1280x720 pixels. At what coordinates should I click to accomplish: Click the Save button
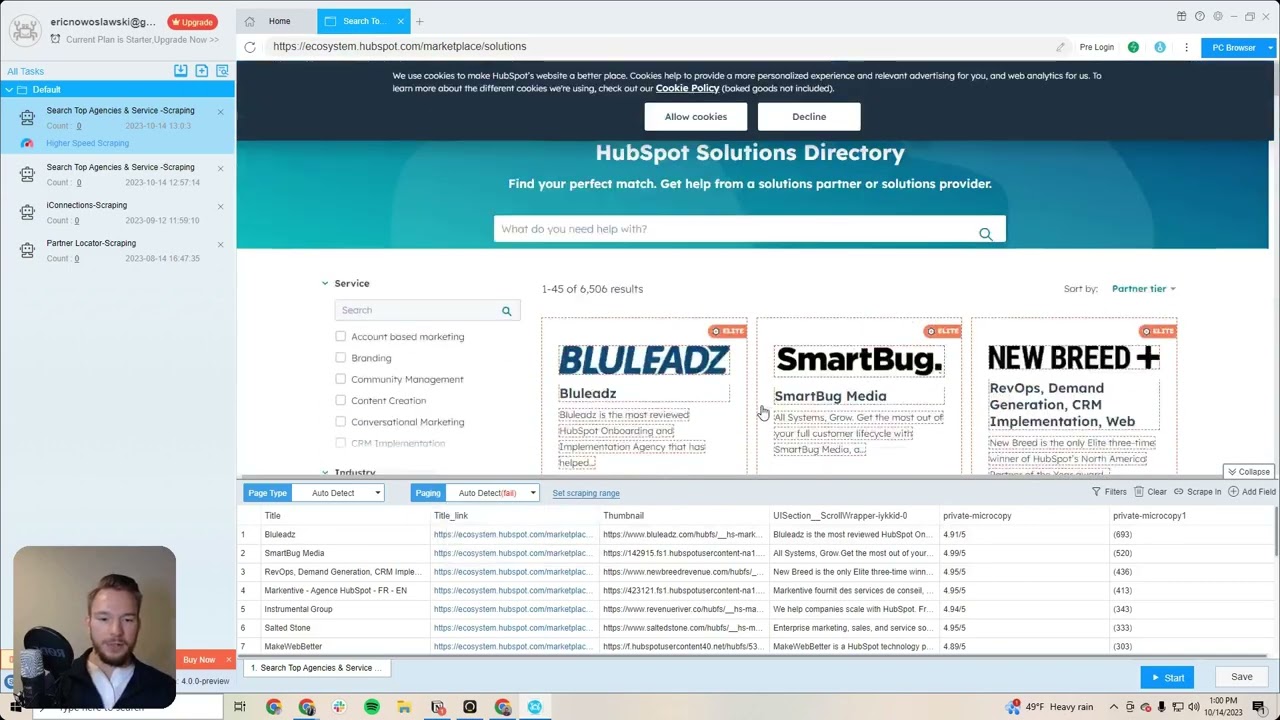[1241, 677]
